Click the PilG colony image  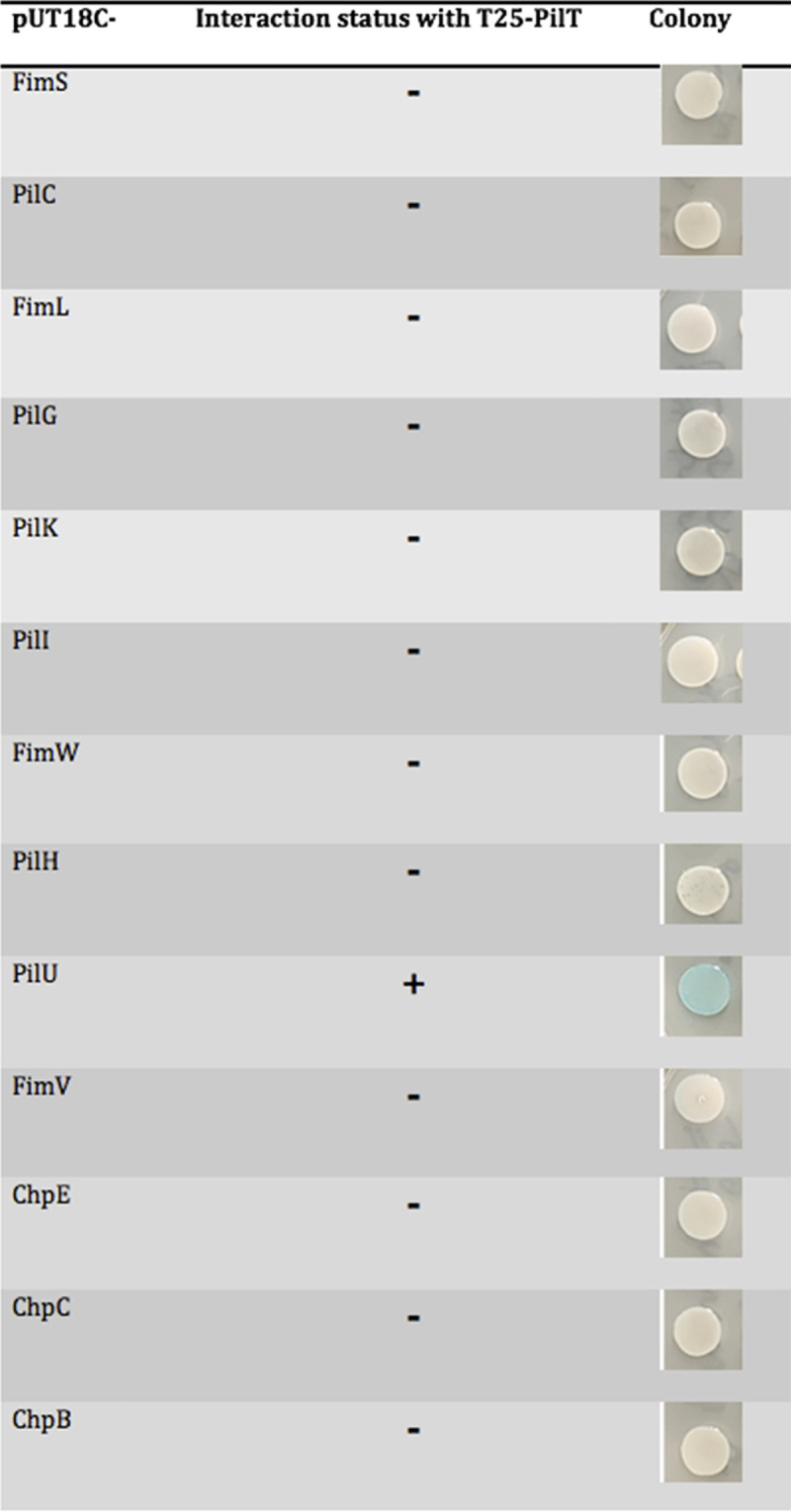click(701, 438)
